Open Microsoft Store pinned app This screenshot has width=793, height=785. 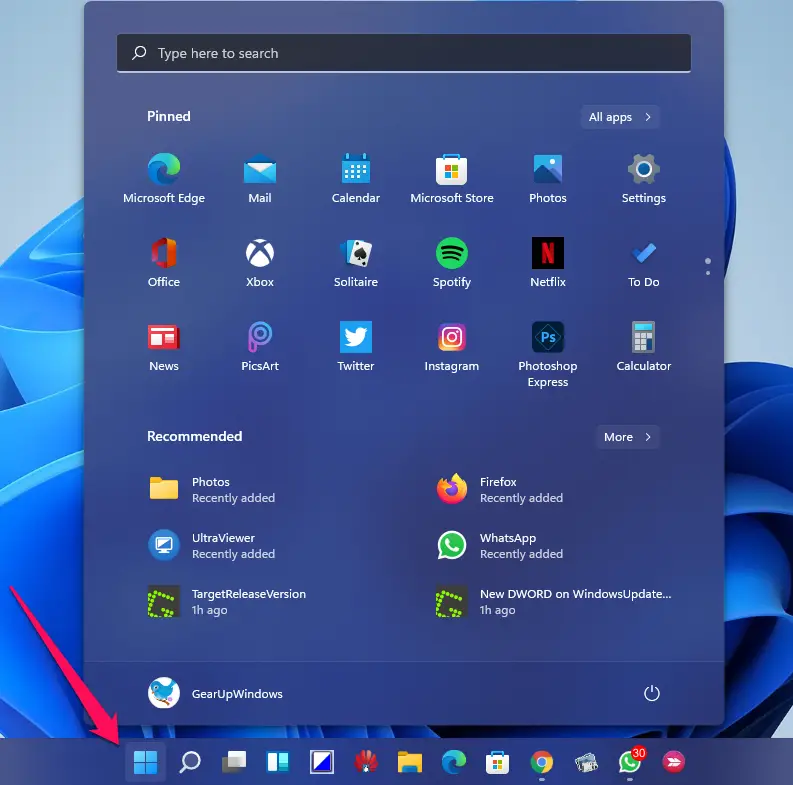pos(452,178)
